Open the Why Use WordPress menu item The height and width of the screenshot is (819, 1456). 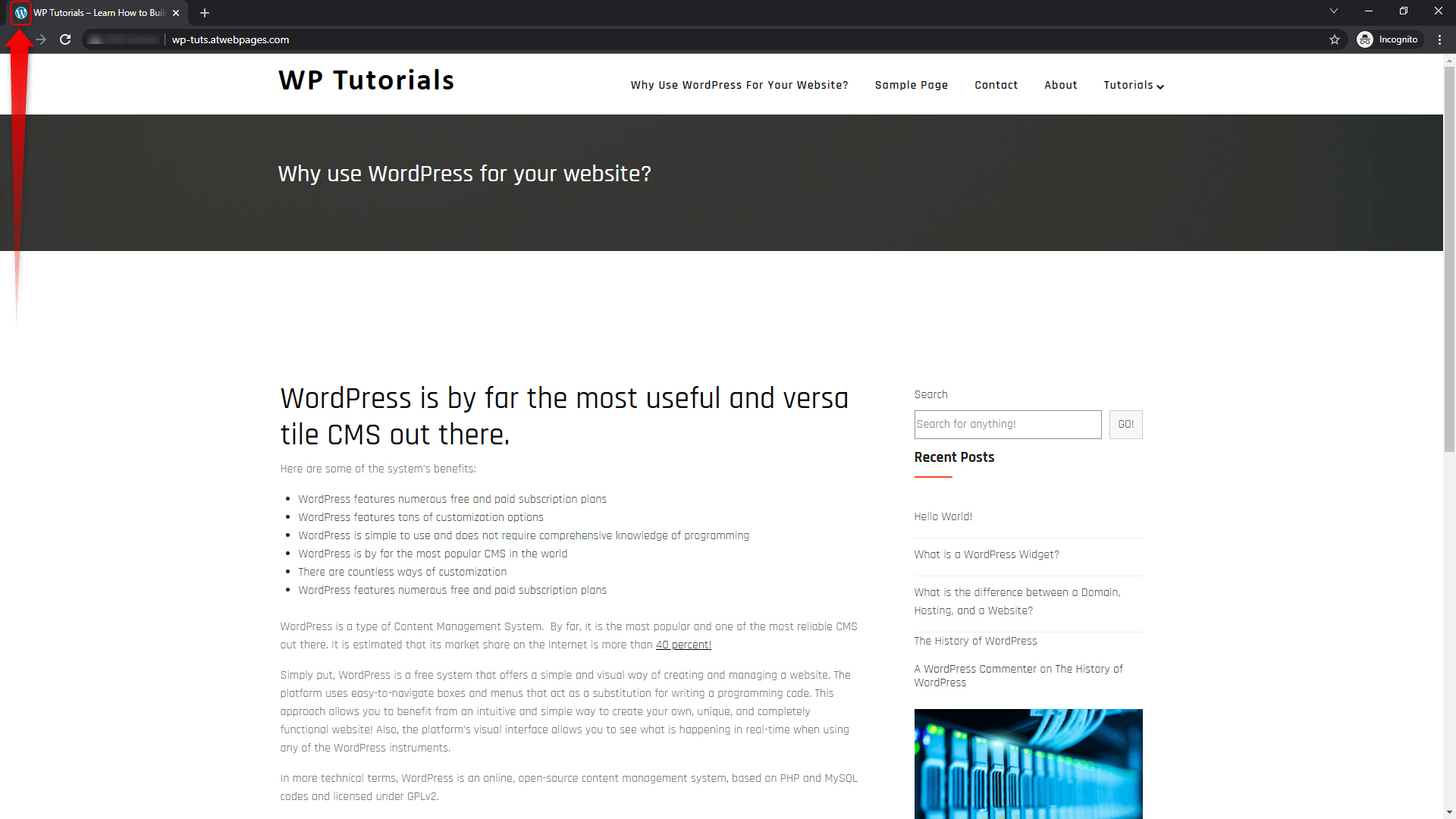point(739,85)
